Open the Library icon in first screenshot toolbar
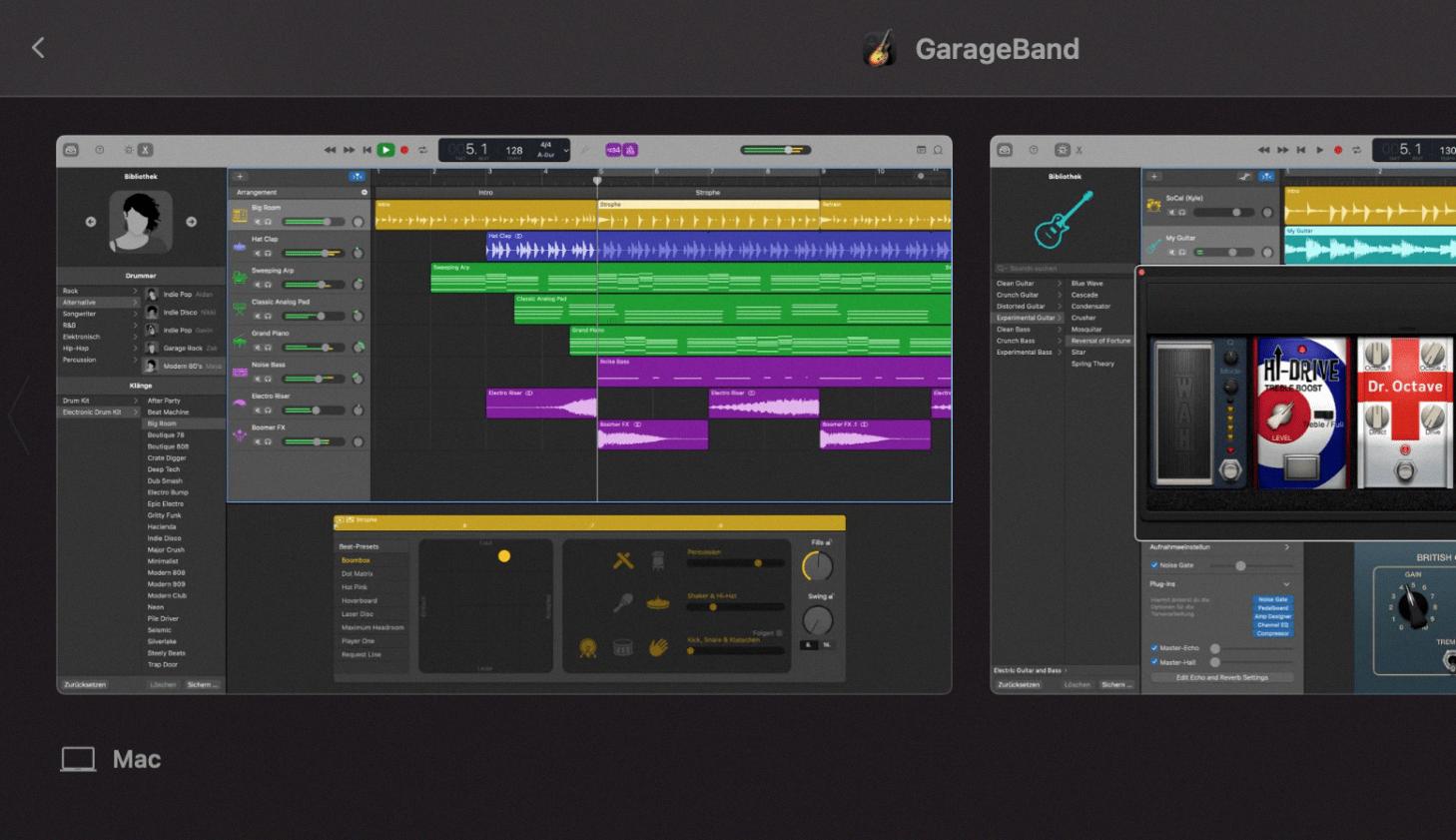Viewport: 1456px width, 840px height. tap(71, 150)
